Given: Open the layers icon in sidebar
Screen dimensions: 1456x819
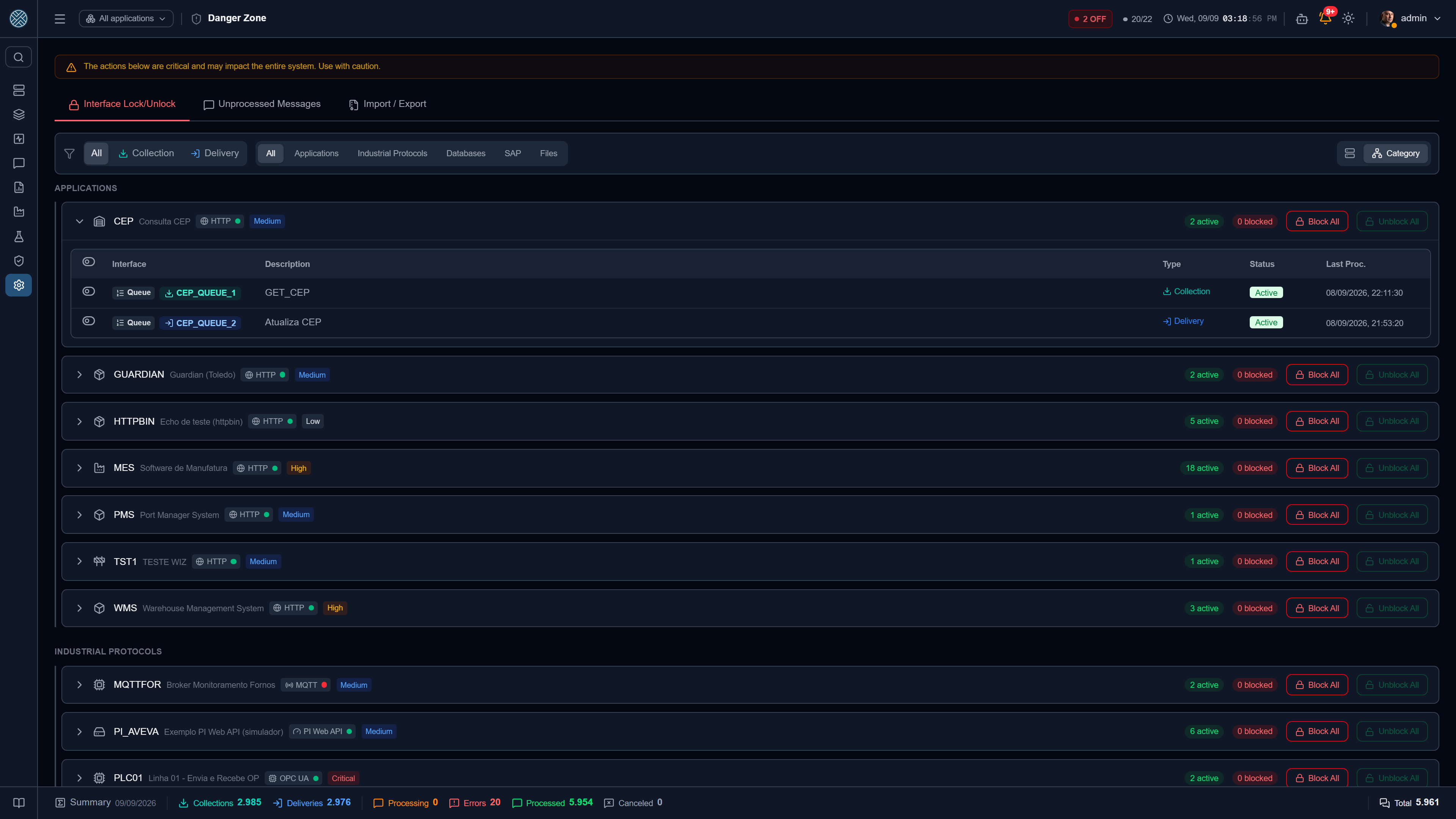Looking at the screenshot, I should coord(19,115).
